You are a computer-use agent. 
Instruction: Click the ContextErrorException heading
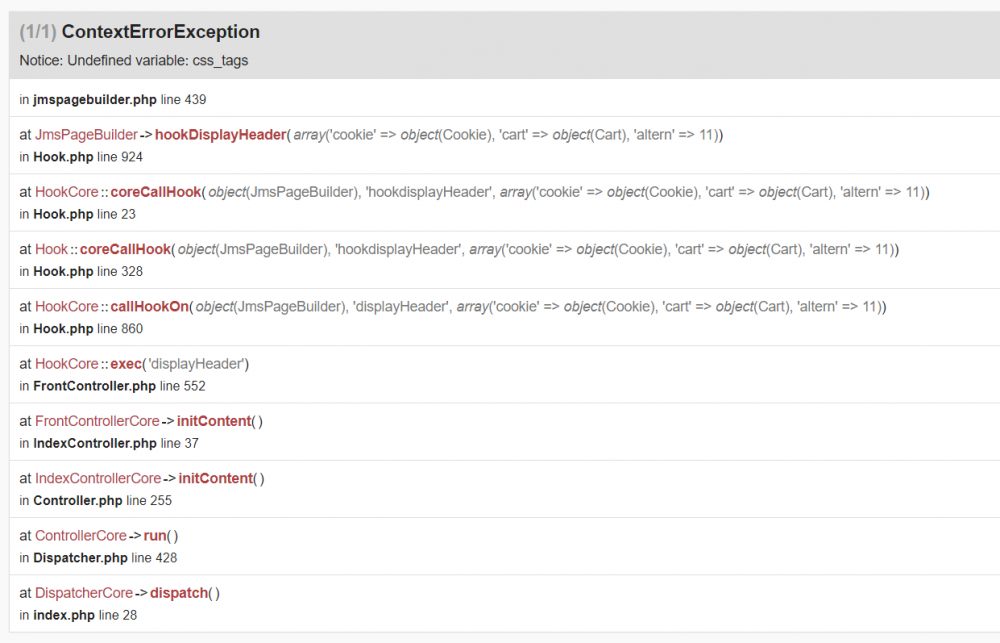coord(160,32)
